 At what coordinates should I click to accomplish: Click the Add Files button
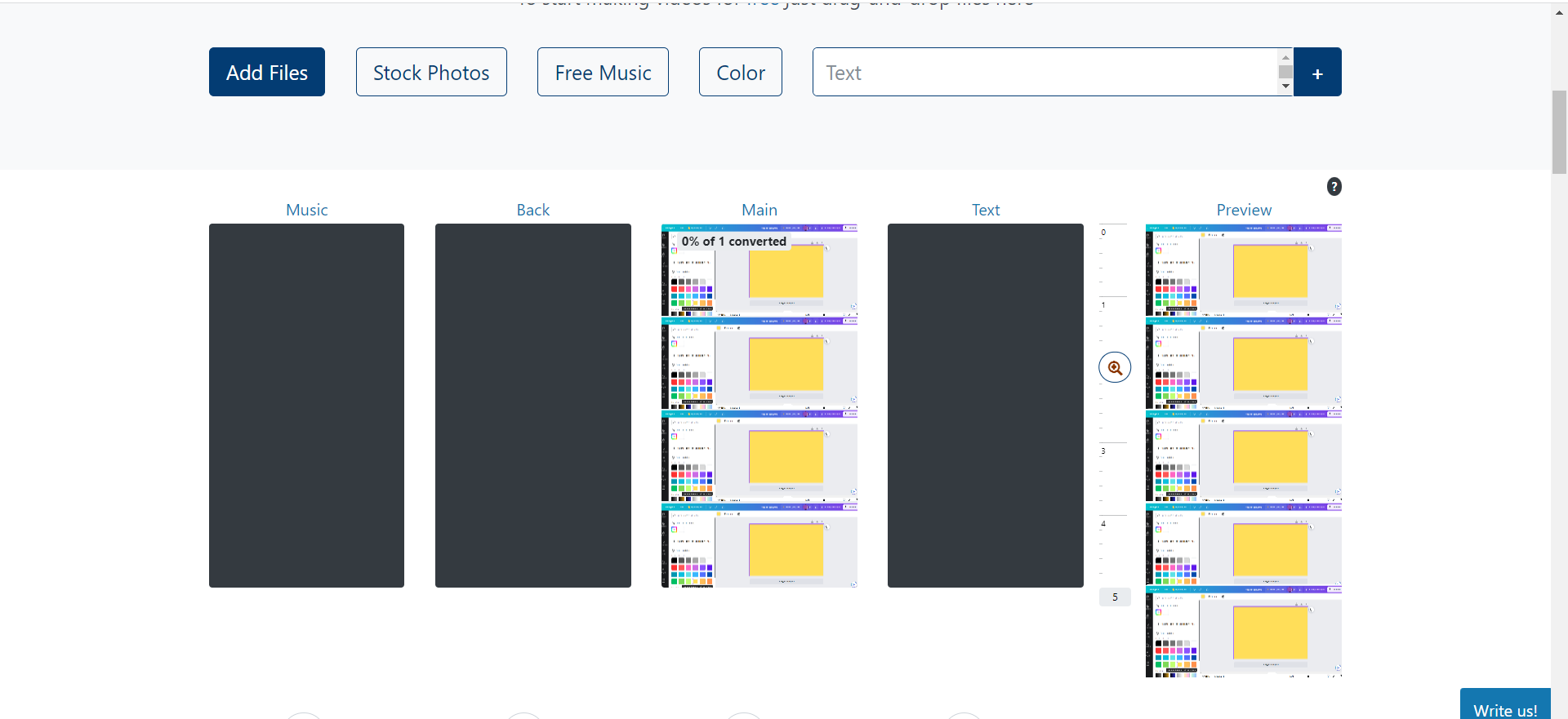[267, 72]
